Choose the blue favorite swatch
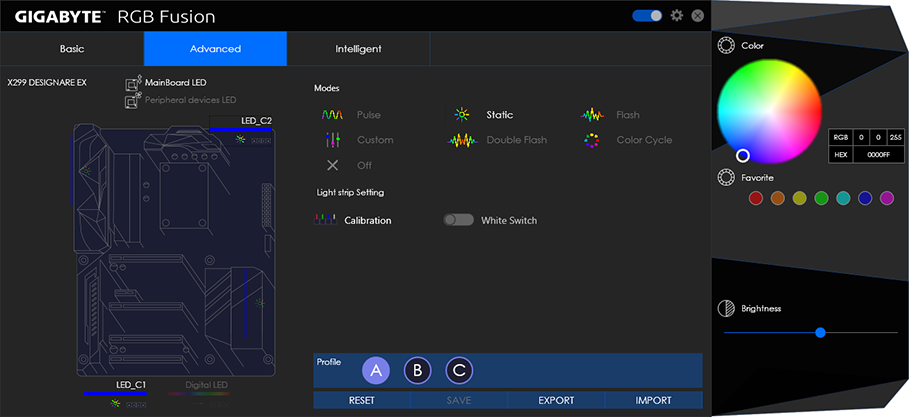 click(865, 198)
